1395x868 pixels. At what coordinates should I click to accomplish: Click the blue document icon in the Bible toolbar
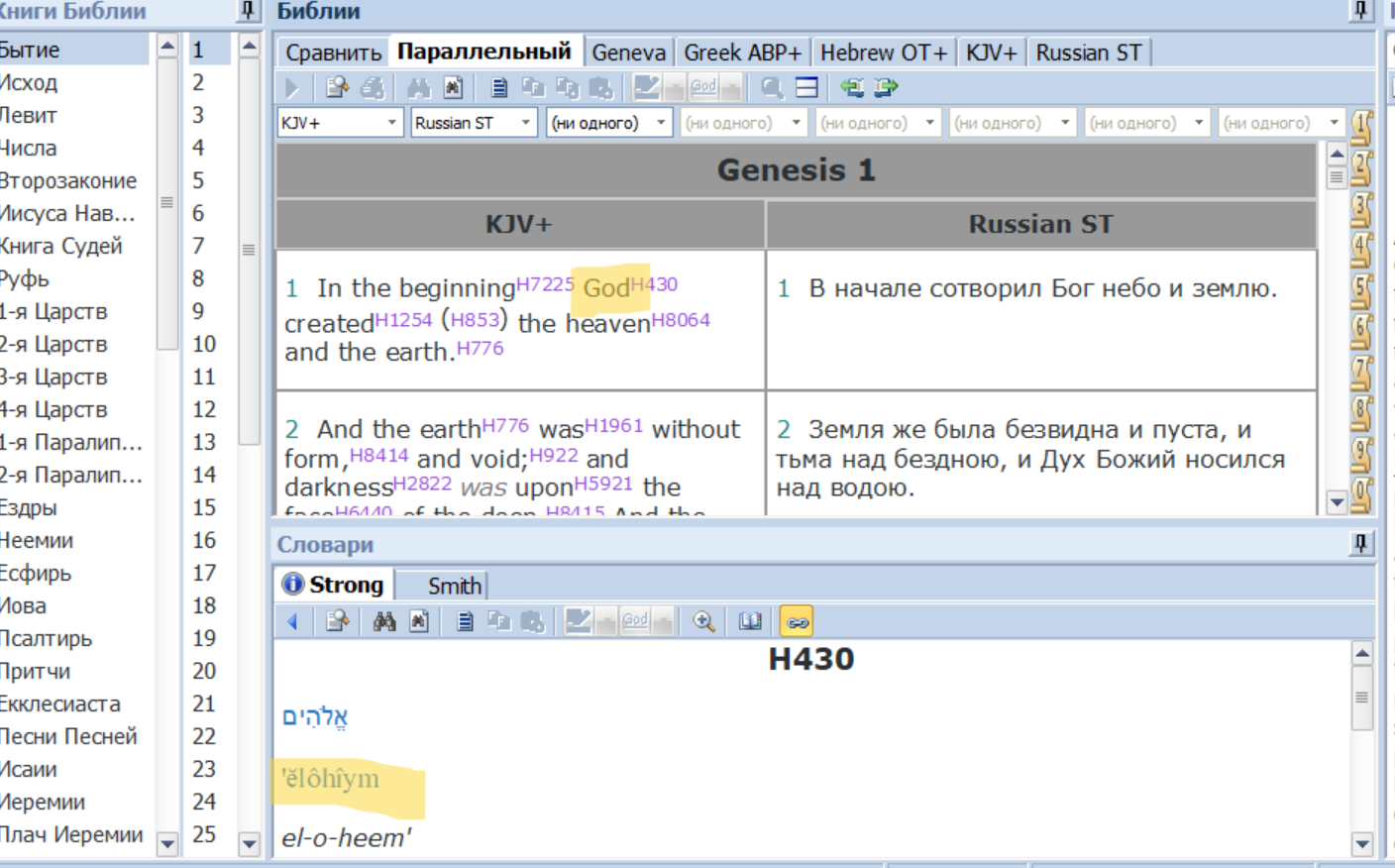(499, 88)
